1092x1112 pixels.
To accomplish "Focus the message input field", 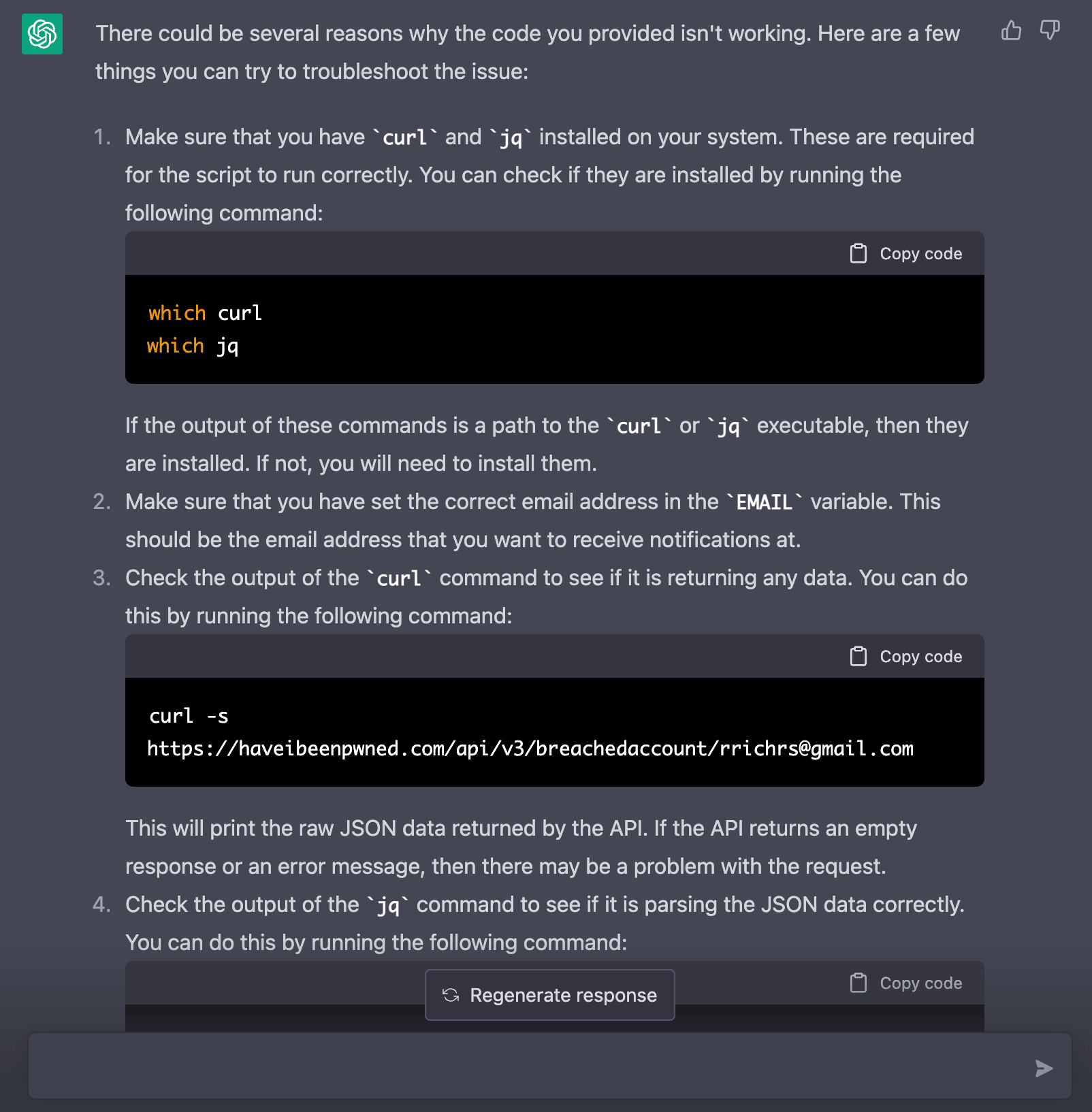I will coord(531,1067).
